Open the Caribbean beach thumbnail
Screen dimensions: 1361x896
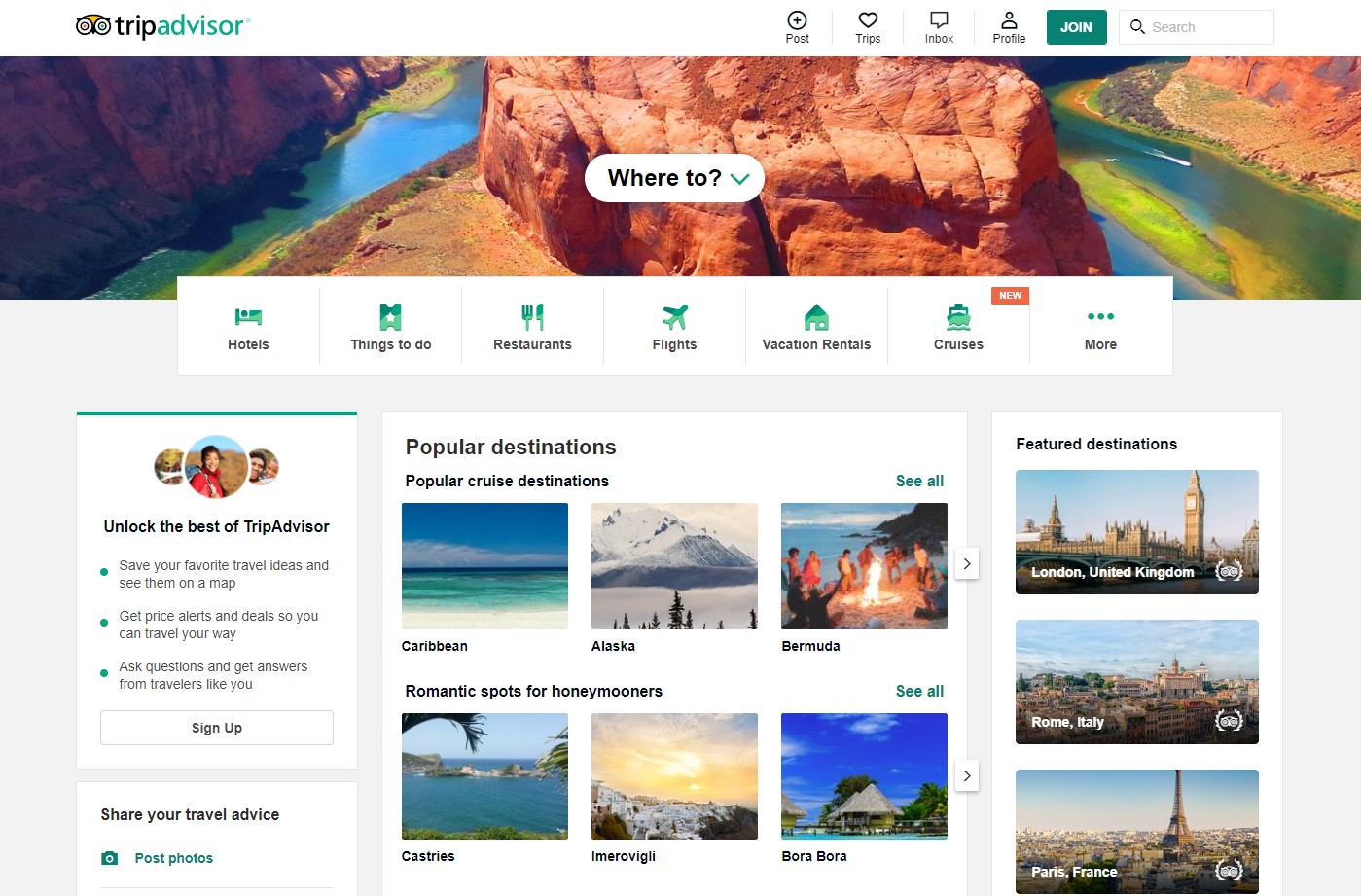click(x=484, y=566)
